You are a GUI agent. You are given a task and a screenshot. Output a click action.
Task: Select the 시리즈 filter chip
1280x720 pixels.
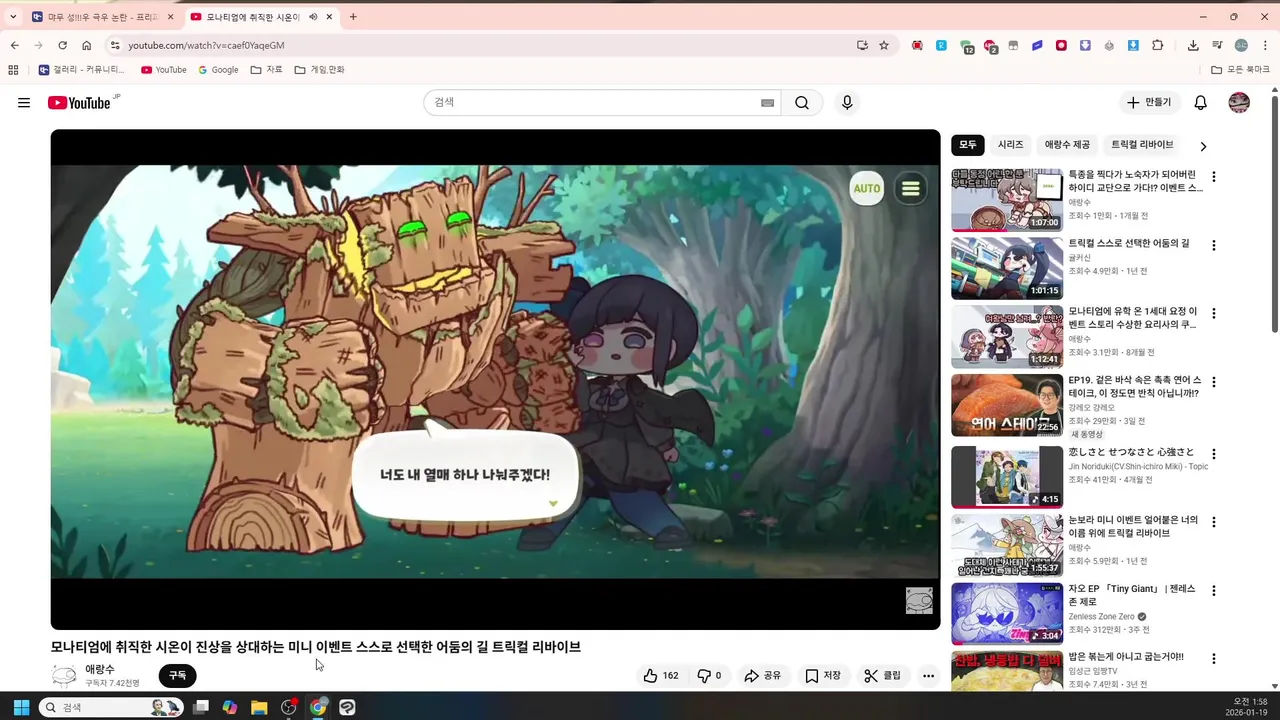coord(1011,145)
